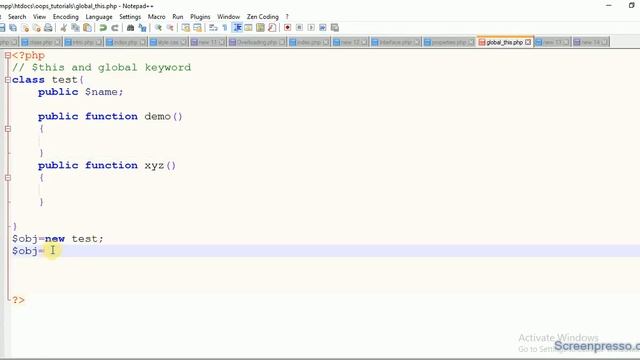Open the View menu
640x360 pixels.
coord(40,17)
